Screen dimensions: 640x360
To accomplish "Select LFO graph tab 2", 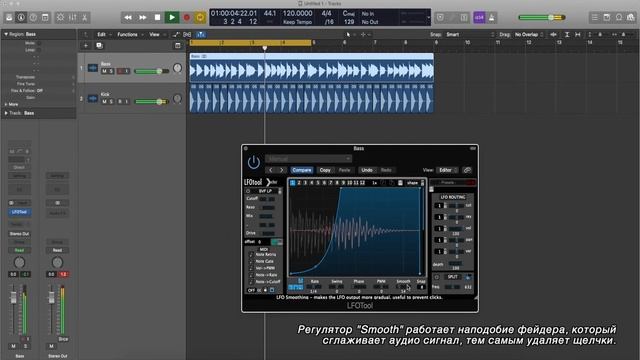I will pos(299,183).
